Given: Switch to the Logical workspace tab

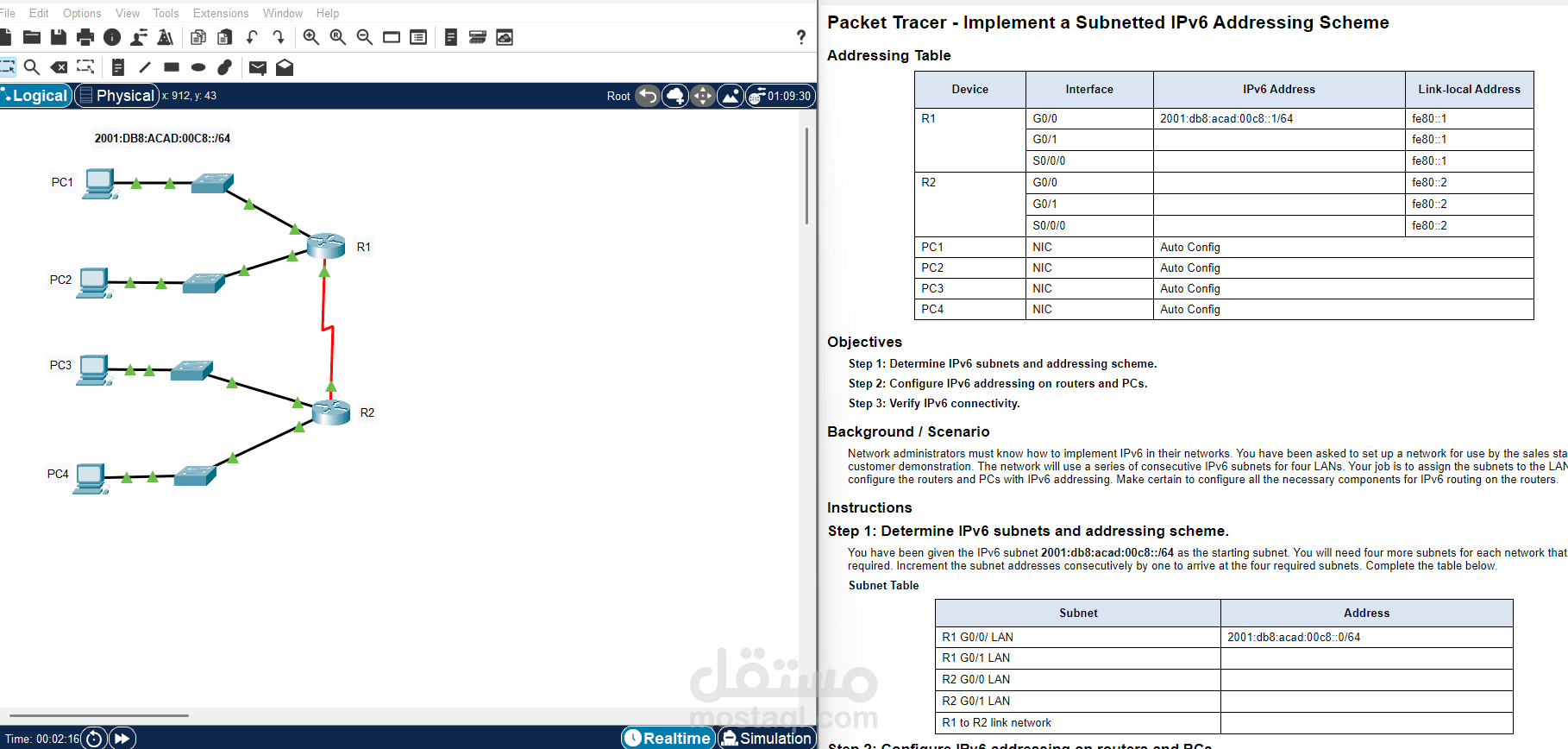Looking at the screenshot, I should click(x=36, y=96).
